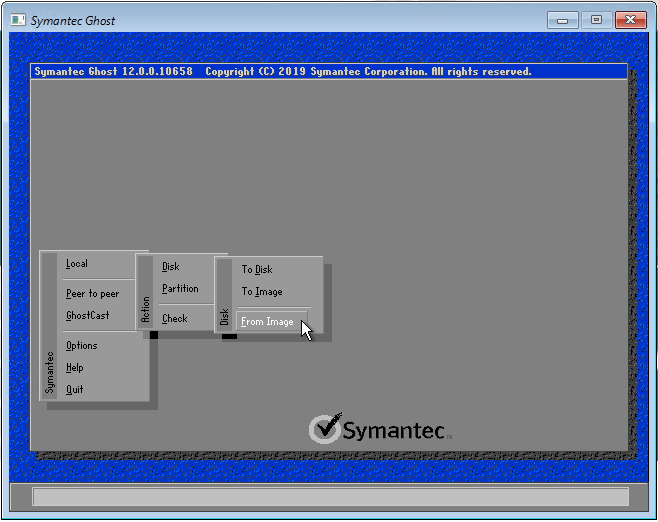Click the highlighted From Image entry

coord(272,322)
